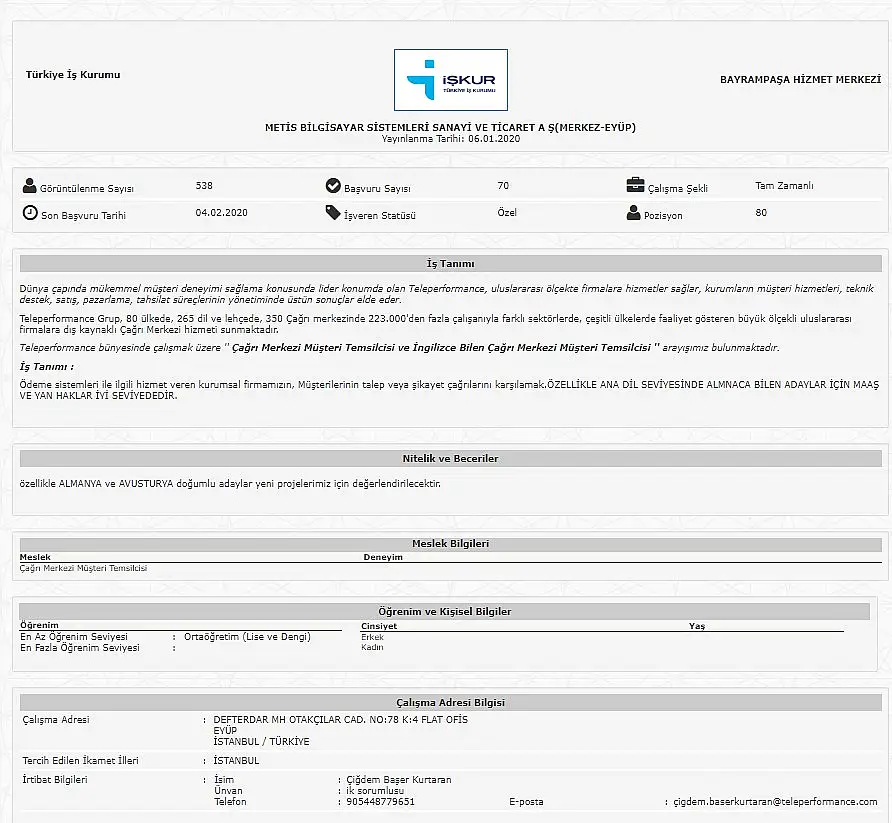Select the Nitelik ve Beceriler section header
Viewport: 892px width, 823px height.
point(451,458)
